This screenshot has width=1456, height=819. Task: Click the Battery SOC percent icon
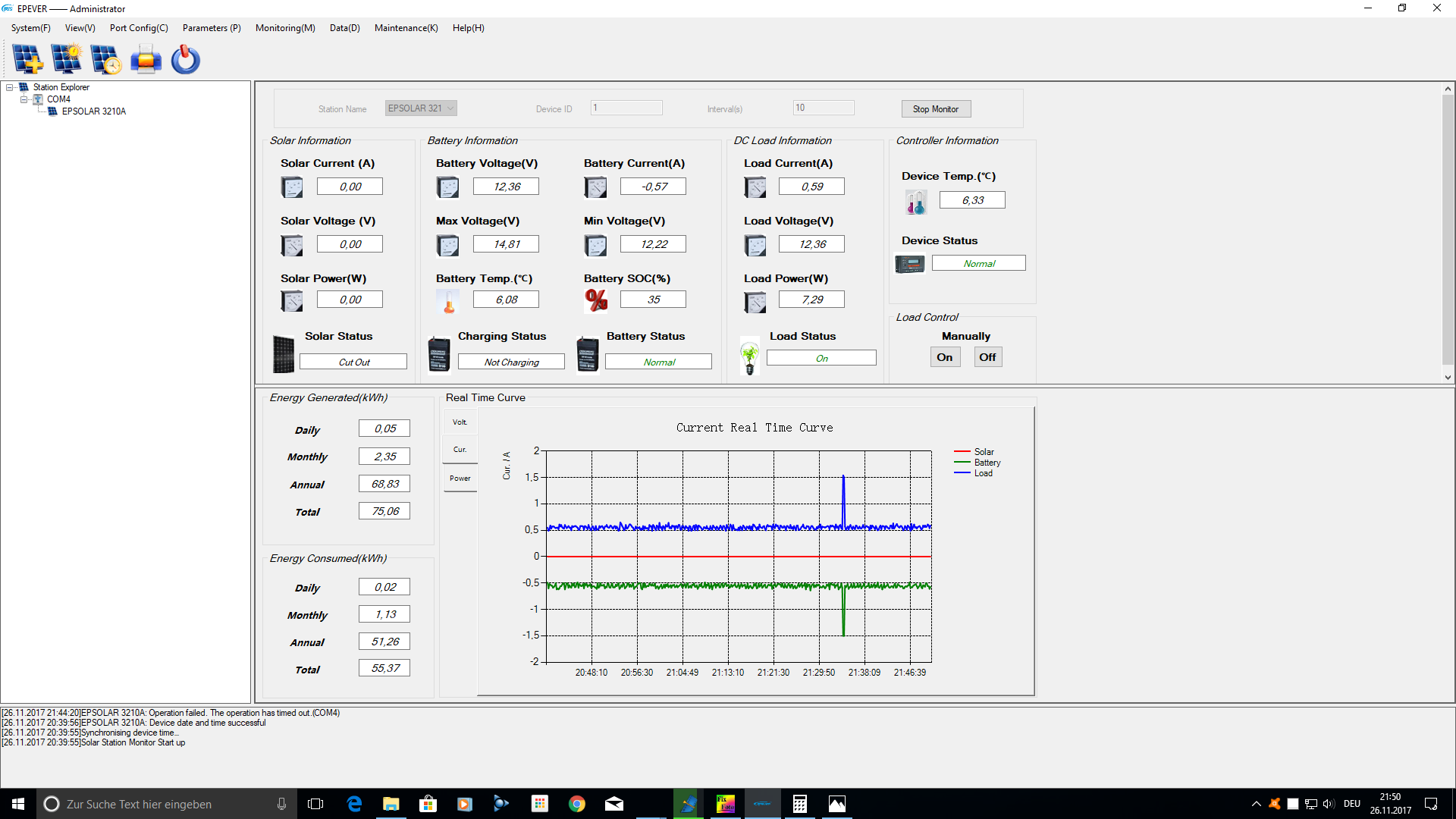[x=596, y=300]
